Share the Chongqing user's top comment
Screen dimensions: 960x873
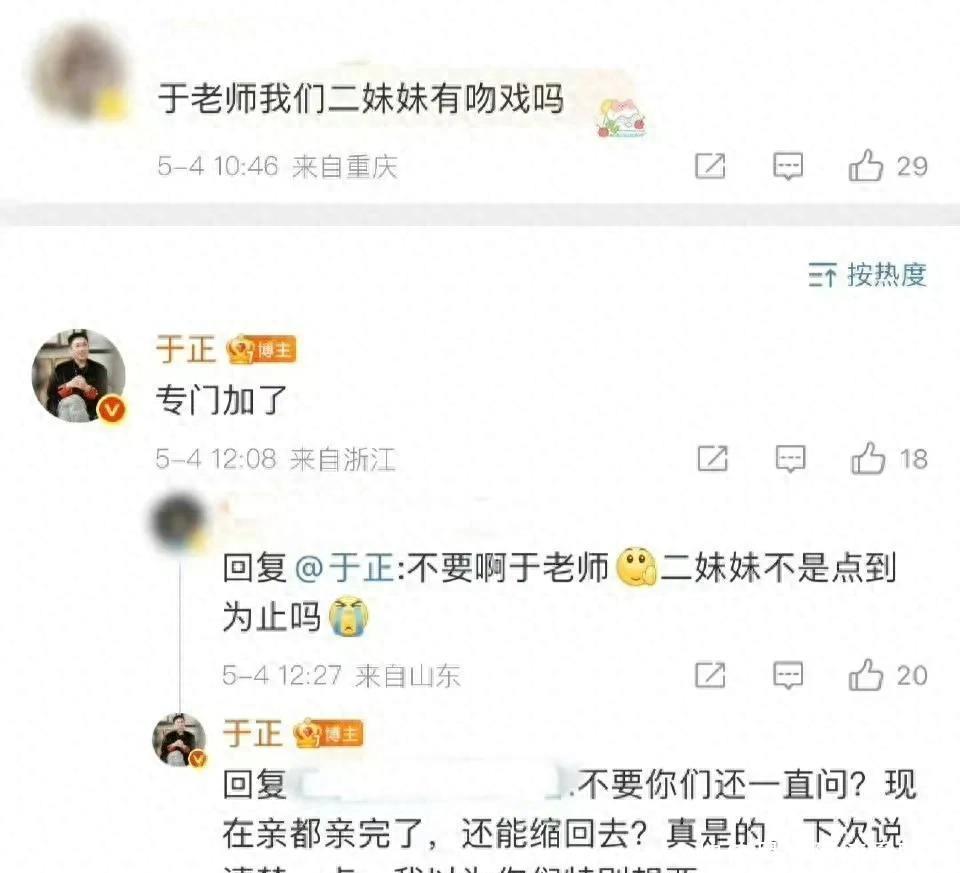[x=710, y=166]
